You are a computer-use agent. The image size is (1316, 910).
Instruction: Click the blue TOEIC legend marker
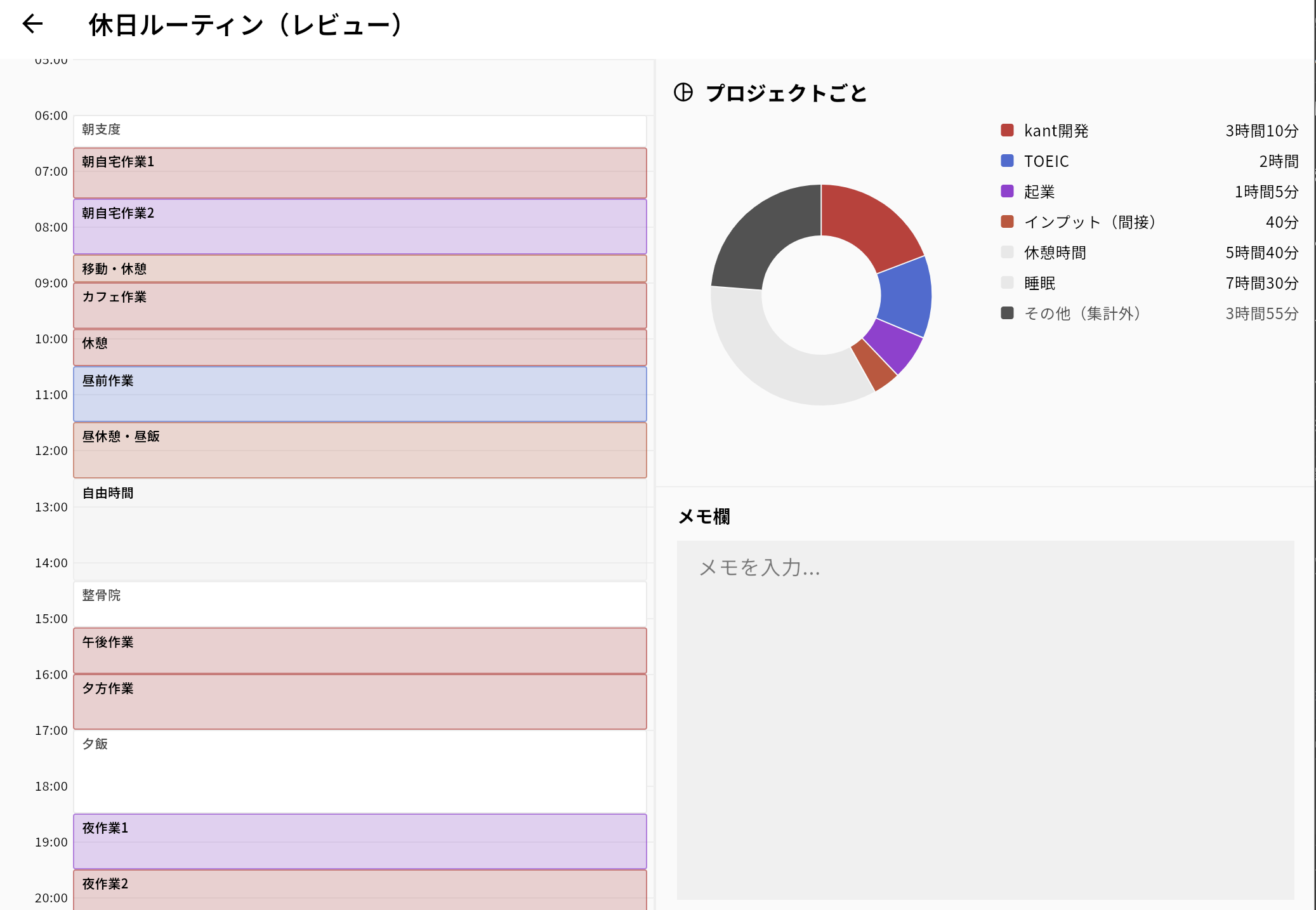click(x=1008, y=161)
